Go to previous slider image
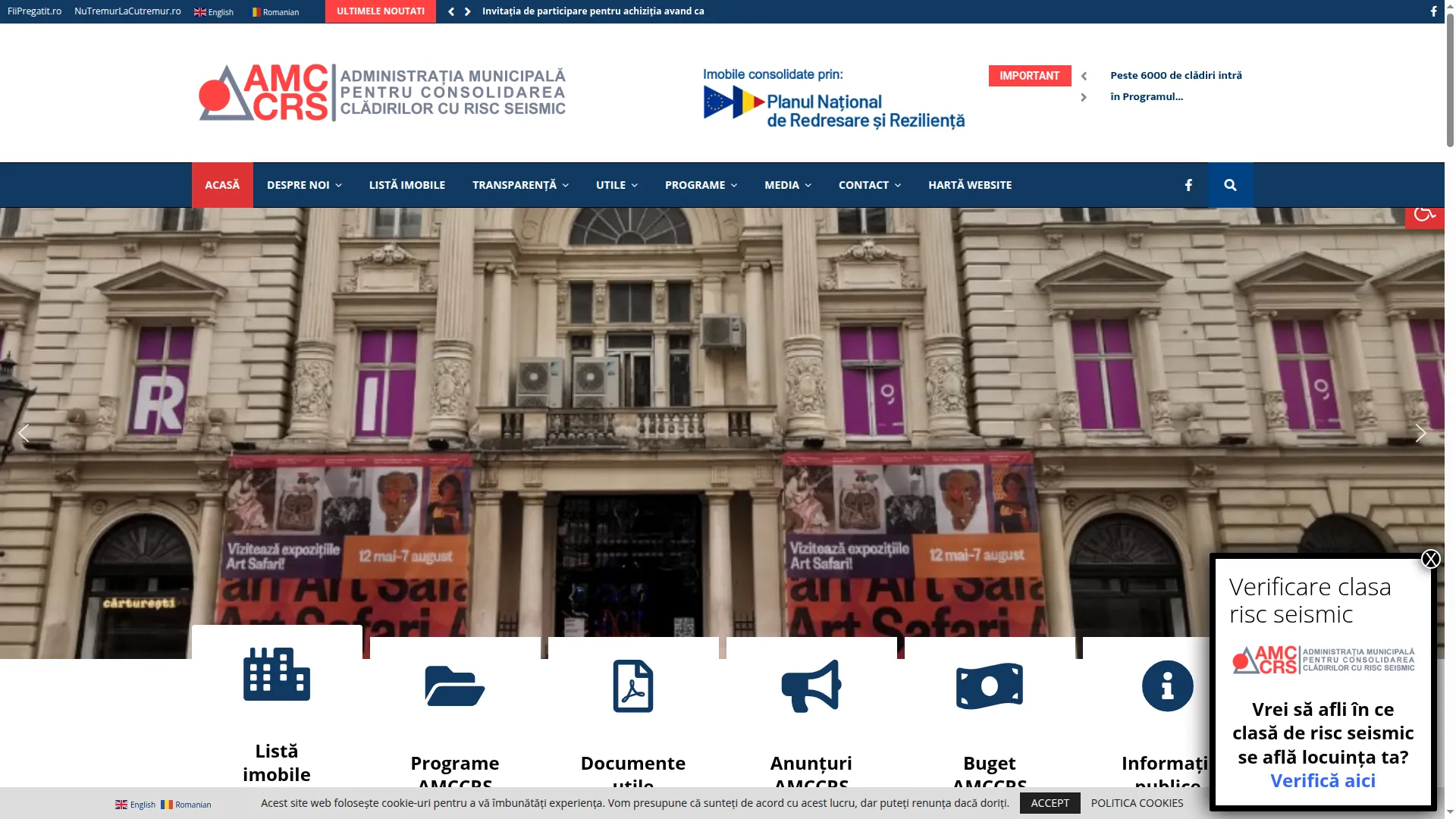 coord(24,433)
